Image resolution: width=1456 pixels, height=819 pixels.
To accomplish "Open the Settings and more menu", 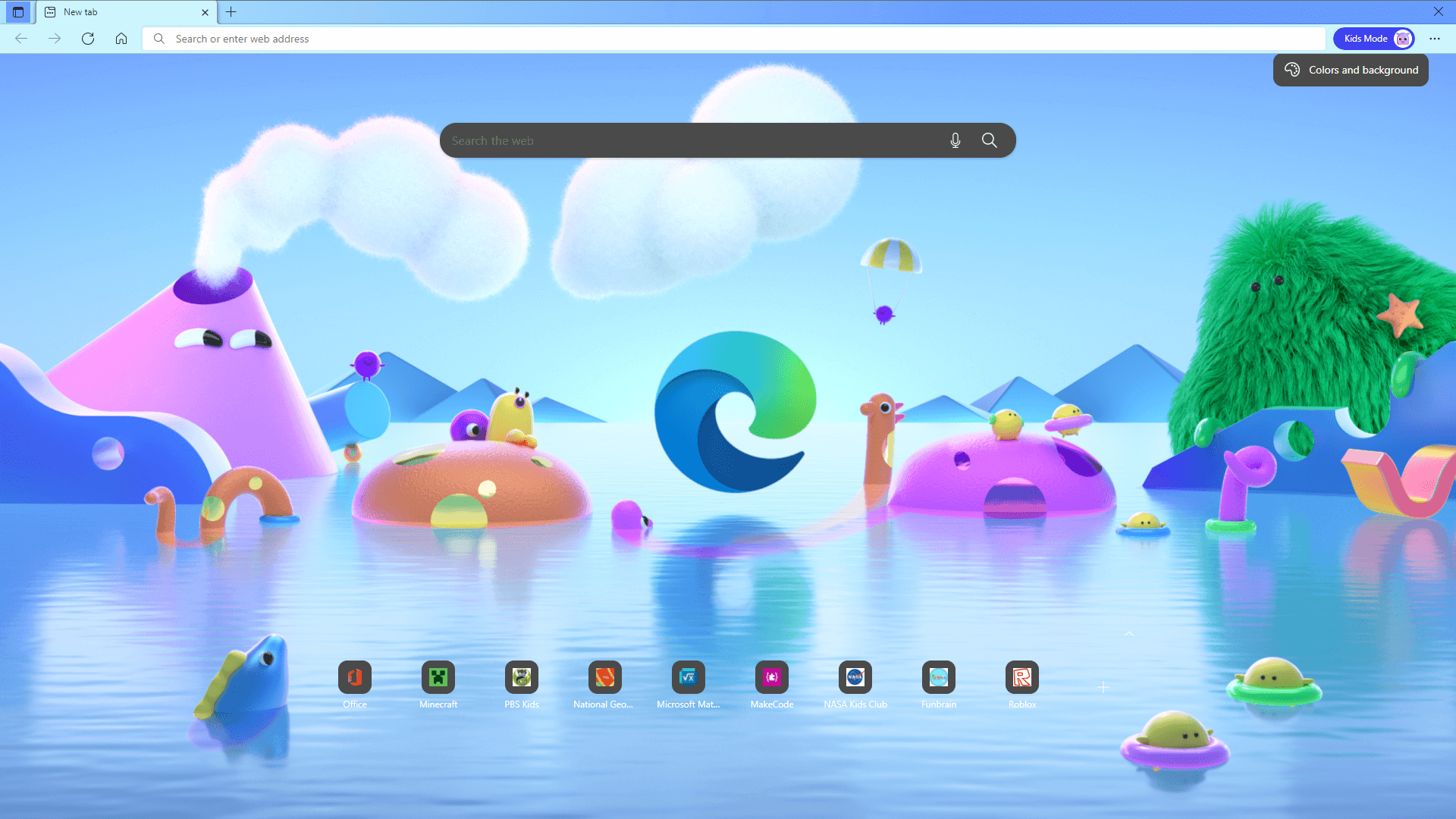I will (x=1434, y=38).
